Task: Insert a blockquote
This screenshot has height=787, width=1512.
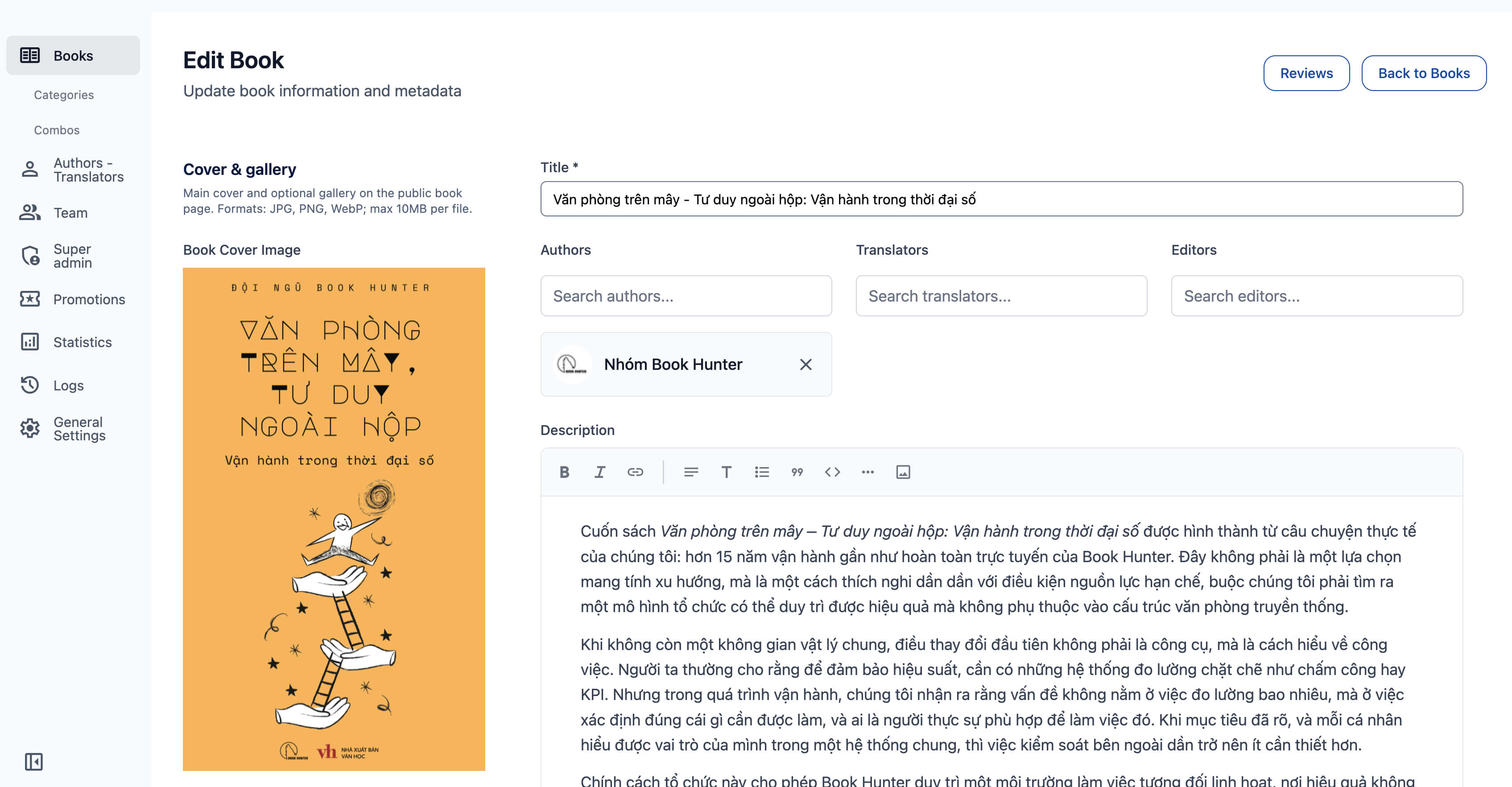Action: click(x=797, y=472)
